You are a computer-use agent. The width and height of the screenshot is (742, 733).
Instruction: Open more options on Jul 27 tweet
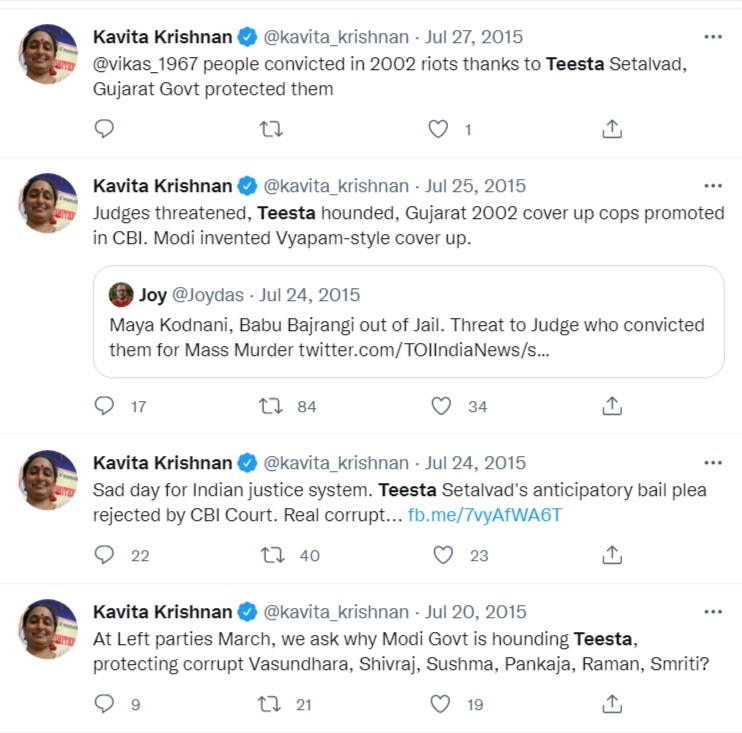(x=712, y=37)
